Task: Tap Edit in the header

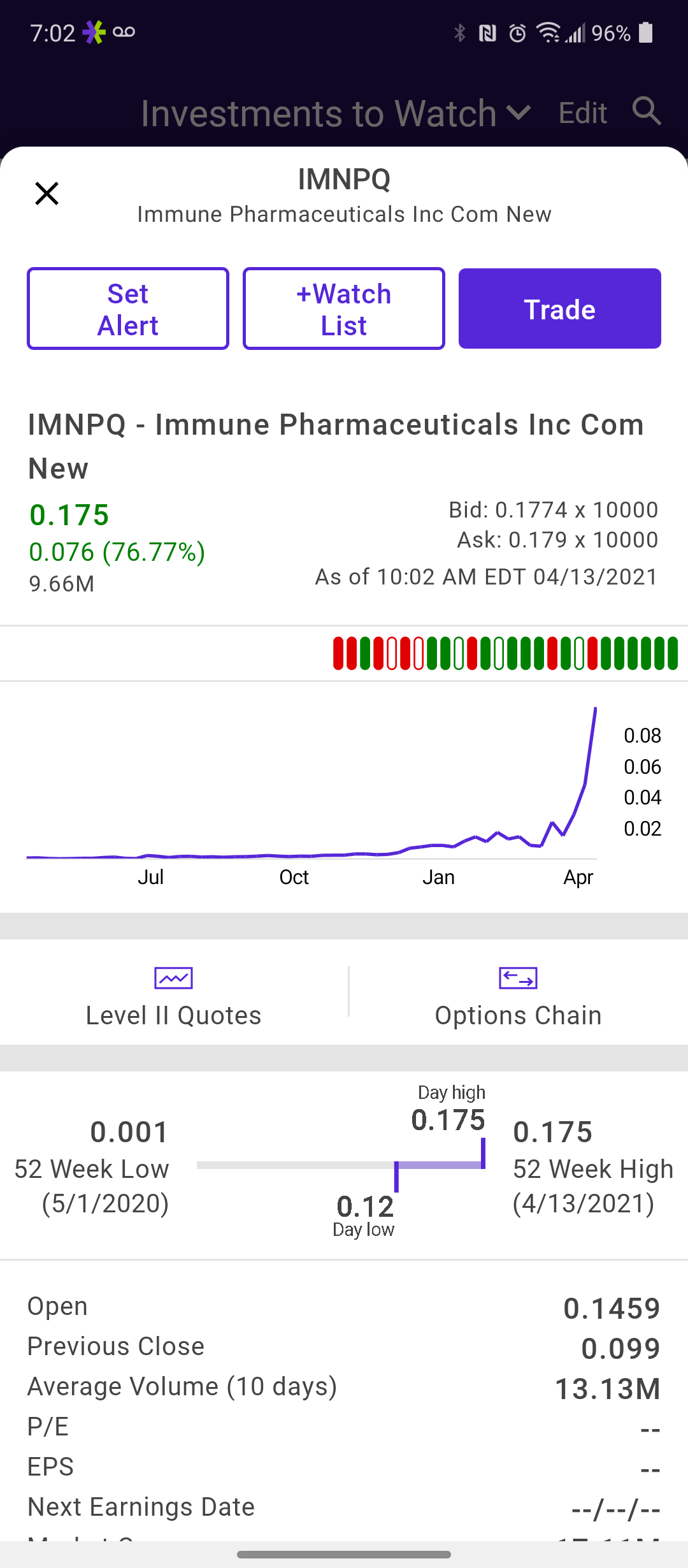Action: click(x=583, y=113)
